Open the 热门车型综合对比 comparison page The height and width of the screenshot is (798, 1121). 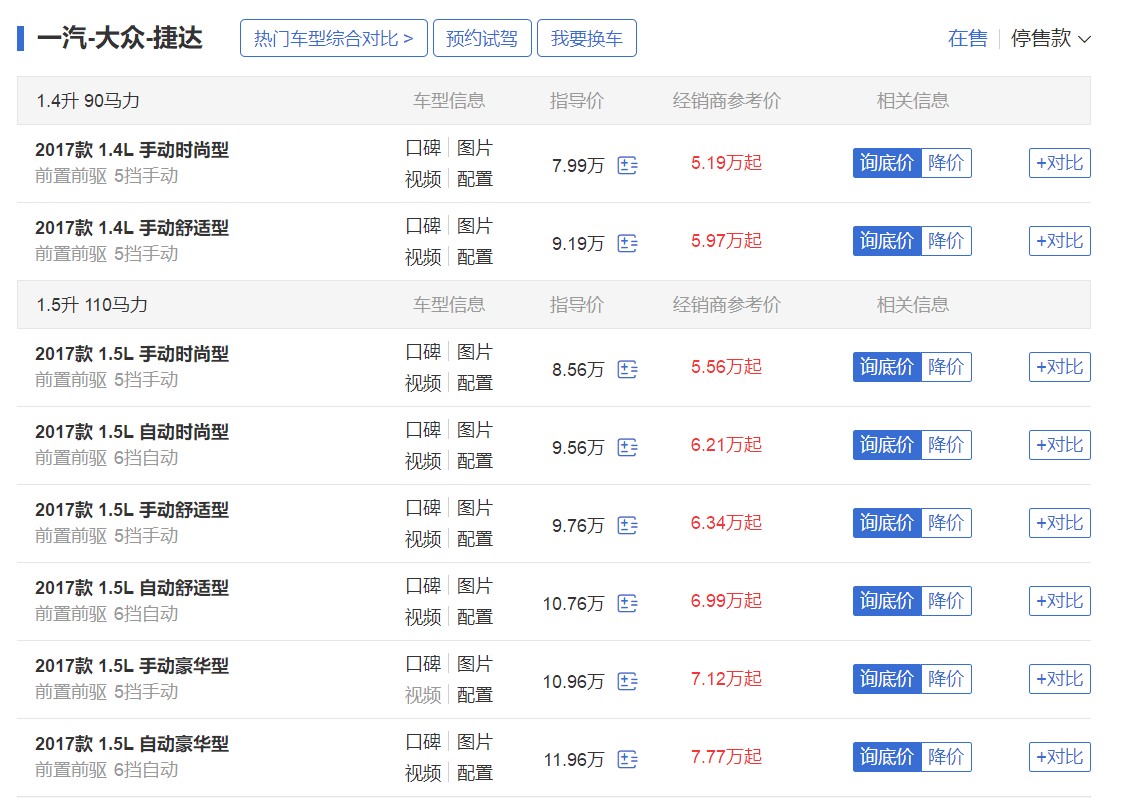click(x=333, y=38)
